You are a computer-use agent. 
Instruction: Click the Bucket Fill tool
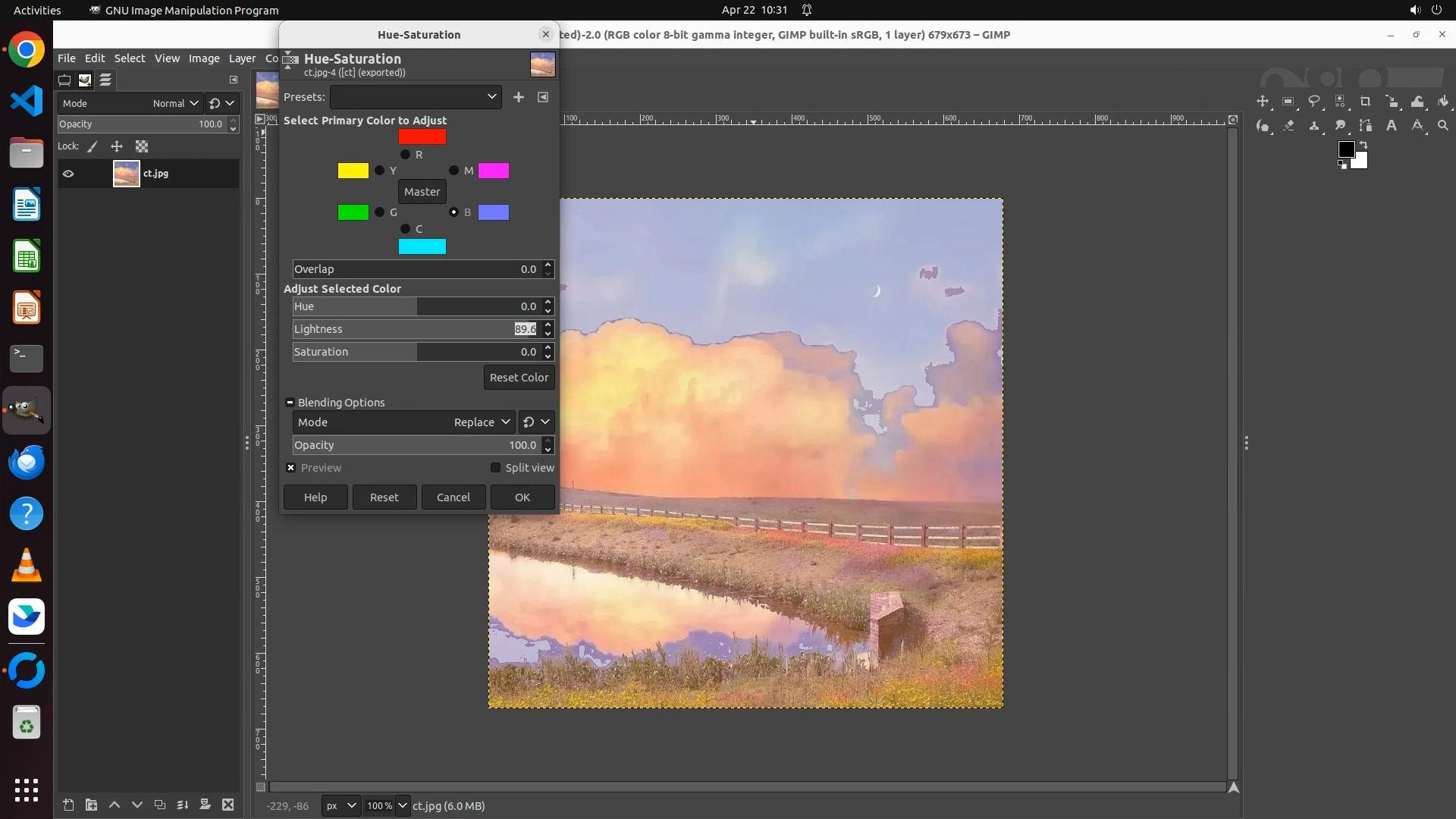[1443, 102]
